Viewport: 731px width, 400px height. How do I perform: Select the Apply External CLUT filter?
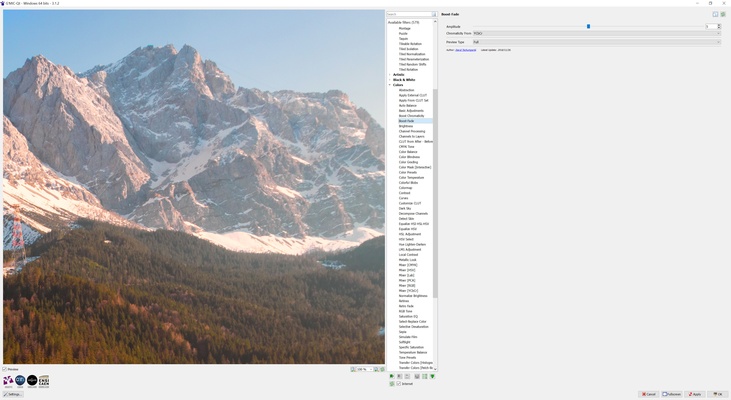coord(413,95)
